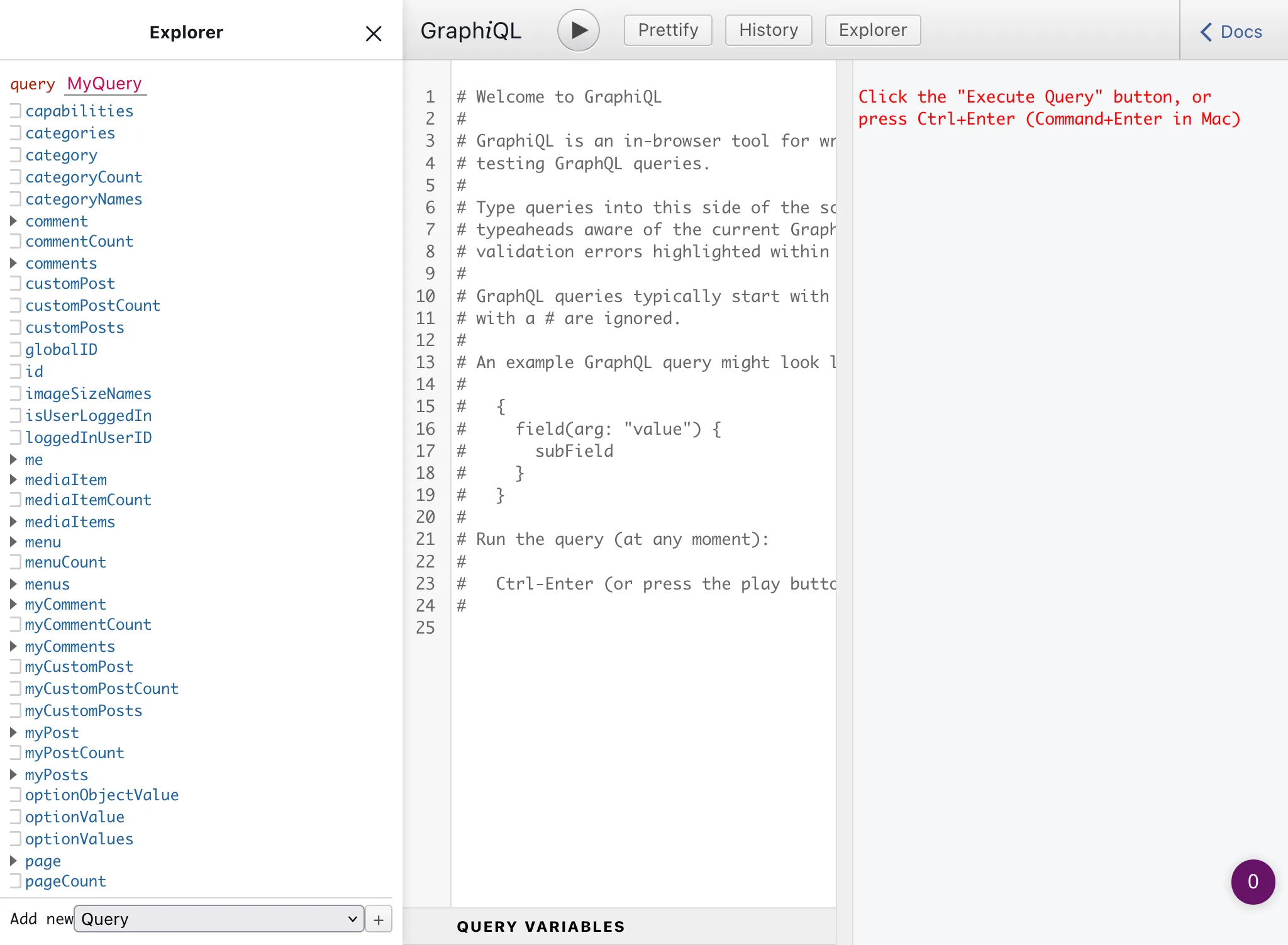This screenshot has width=1288, height=945.
Task: Close the Explorer panel
Action: pyautogui.click(x=374, y=33)
